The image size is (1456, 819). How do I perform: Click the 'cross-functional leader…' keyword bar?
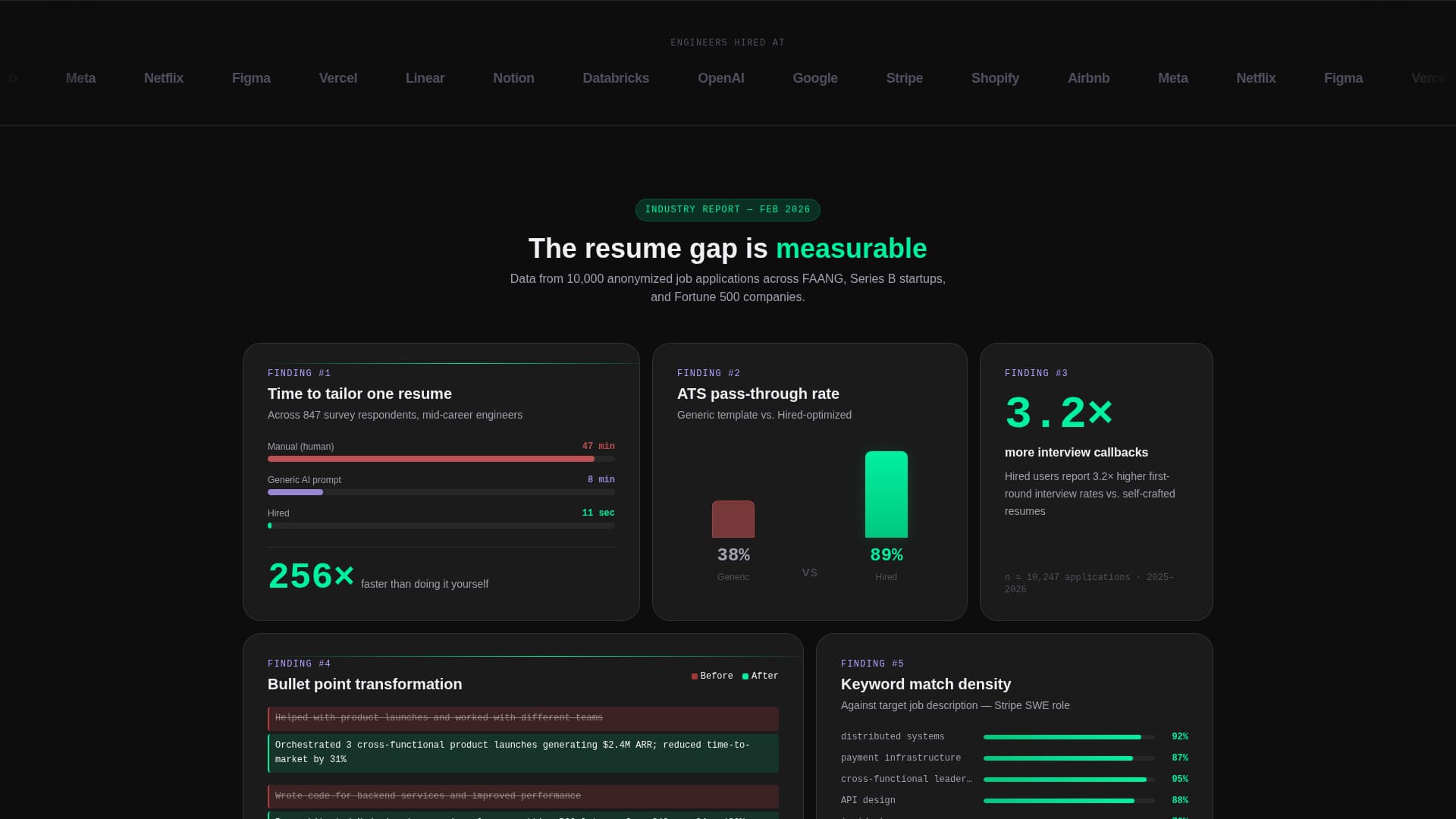(x=1069, y=780)
